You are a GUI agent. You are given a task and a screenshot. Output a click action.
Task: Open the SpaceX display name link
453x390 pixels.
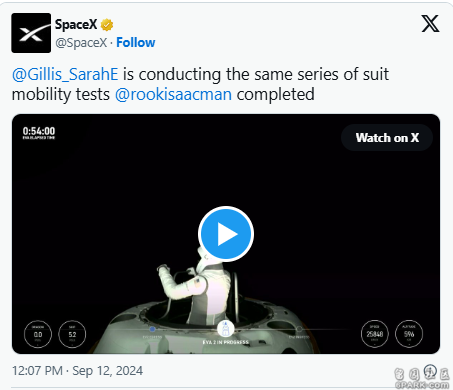click(76, 24)
